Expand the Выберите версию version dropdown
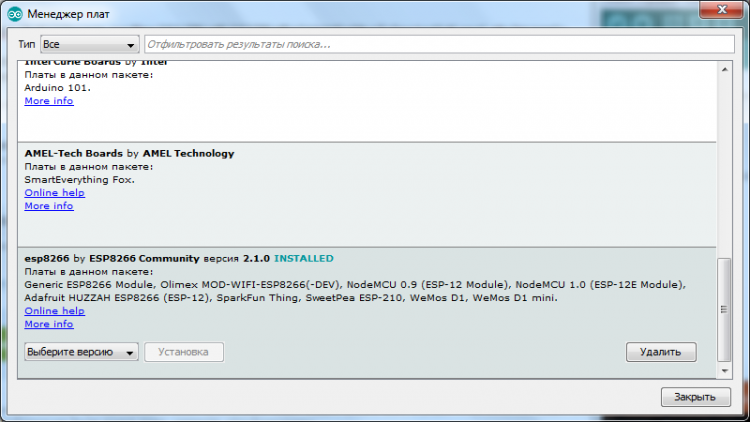This screenshot has height=422, width=750. pyautogui.click(x=81, y=352)
